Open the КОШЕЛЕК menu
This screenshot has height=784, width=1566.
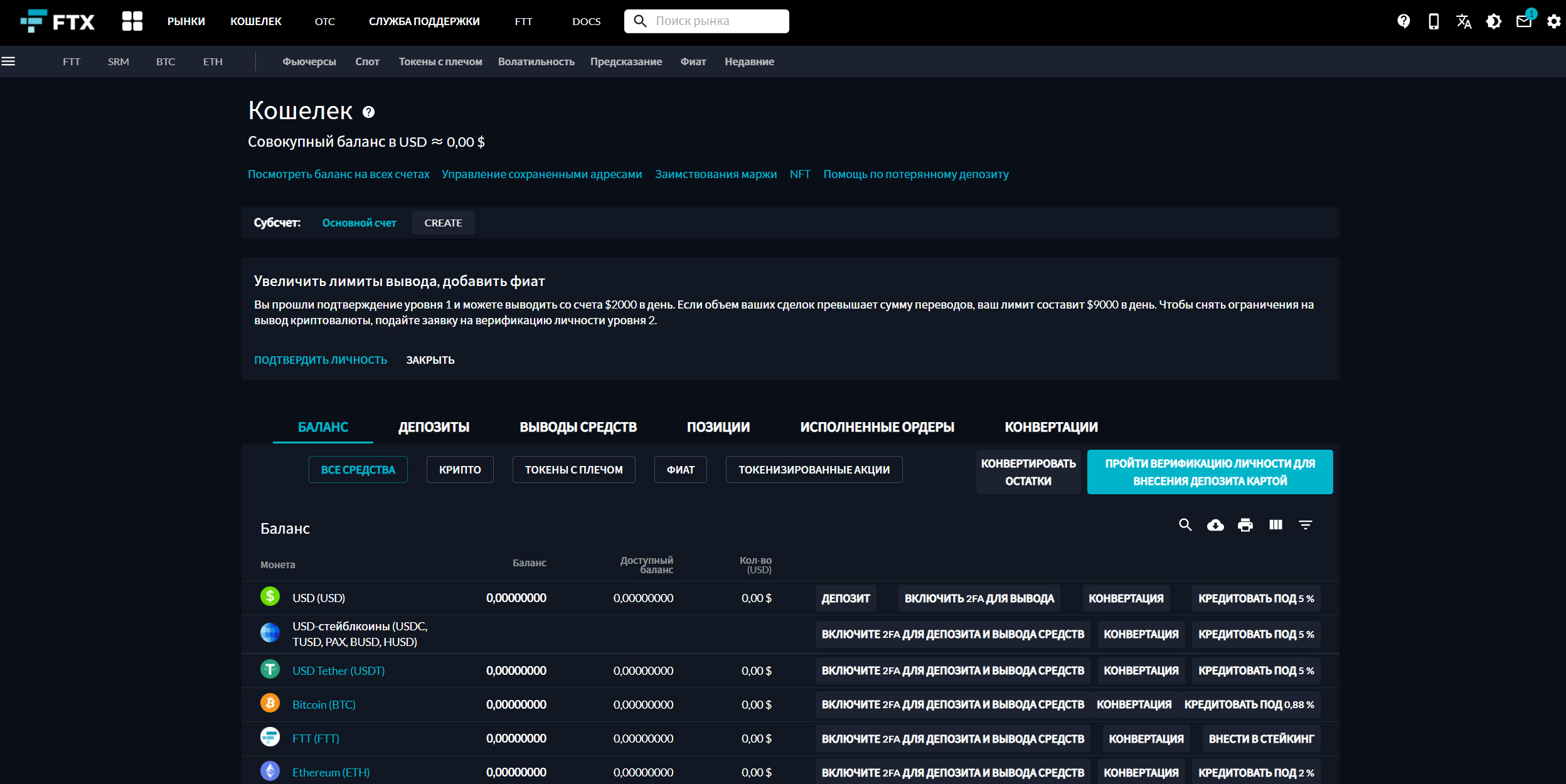pyautogui.click(x=256, y=21)
